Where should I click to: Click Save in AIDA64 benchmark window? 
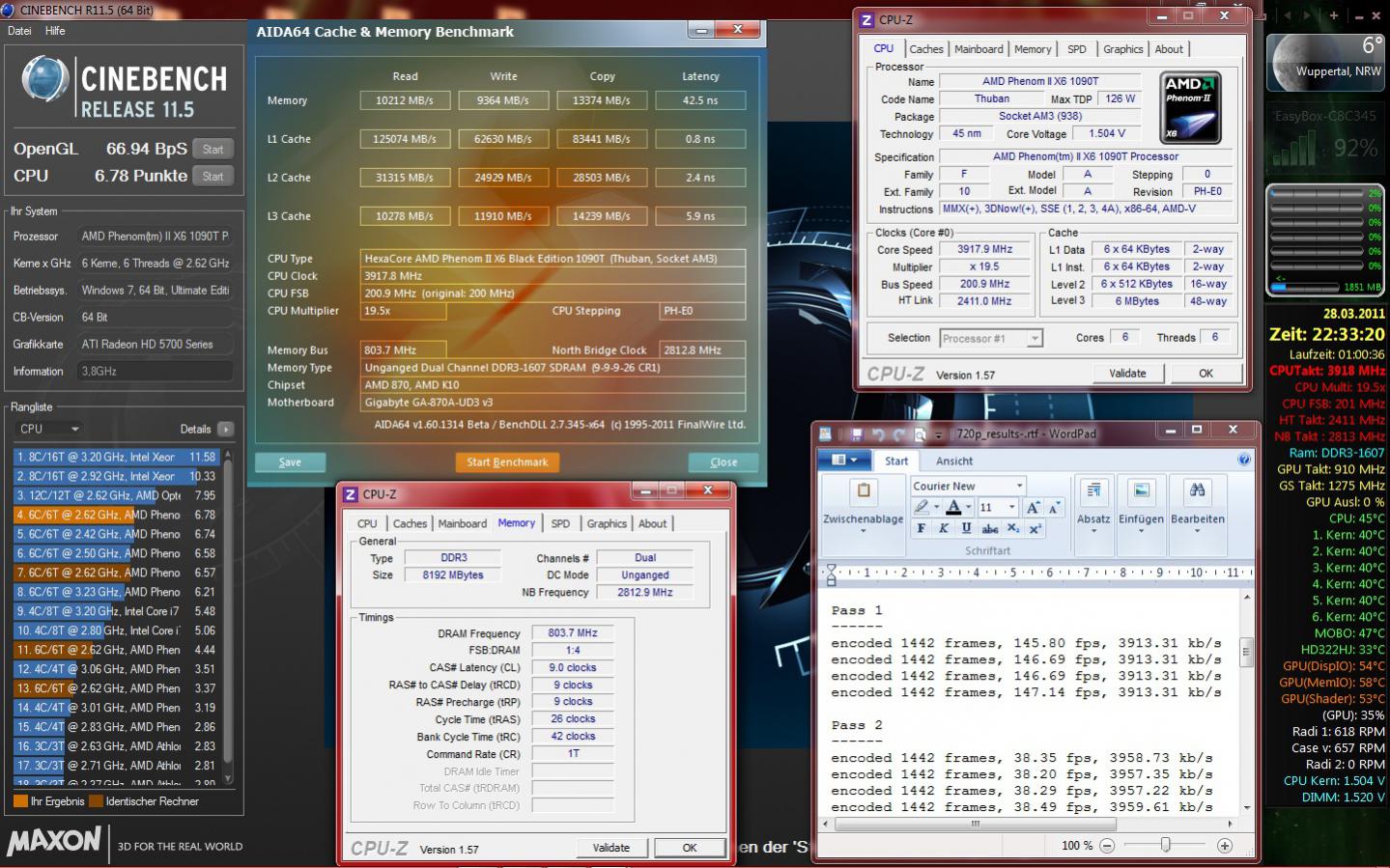coord(290,462)
